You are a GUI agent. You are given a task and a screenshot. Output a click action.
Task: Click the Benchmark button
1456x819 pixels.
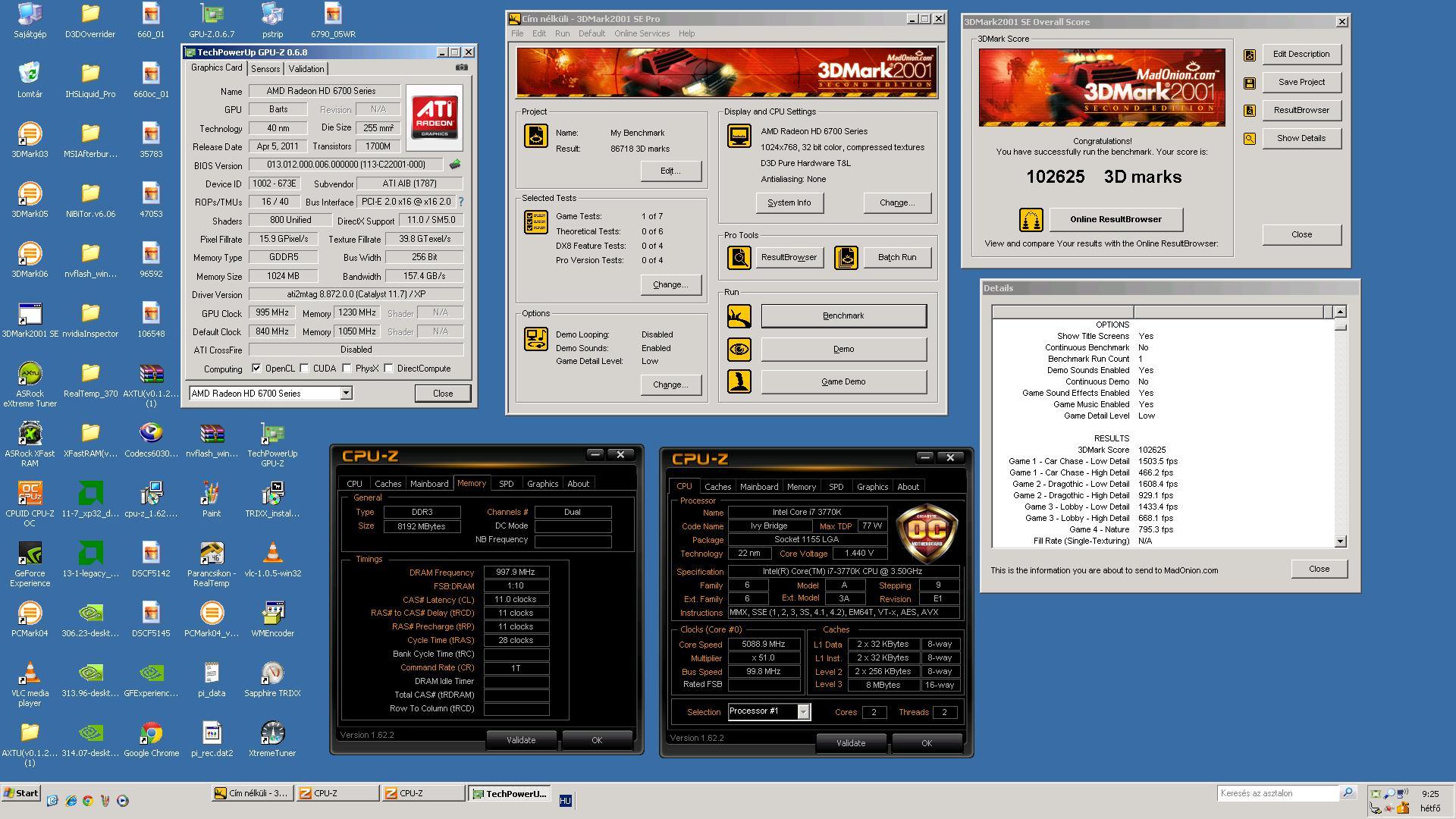[843, 316]
